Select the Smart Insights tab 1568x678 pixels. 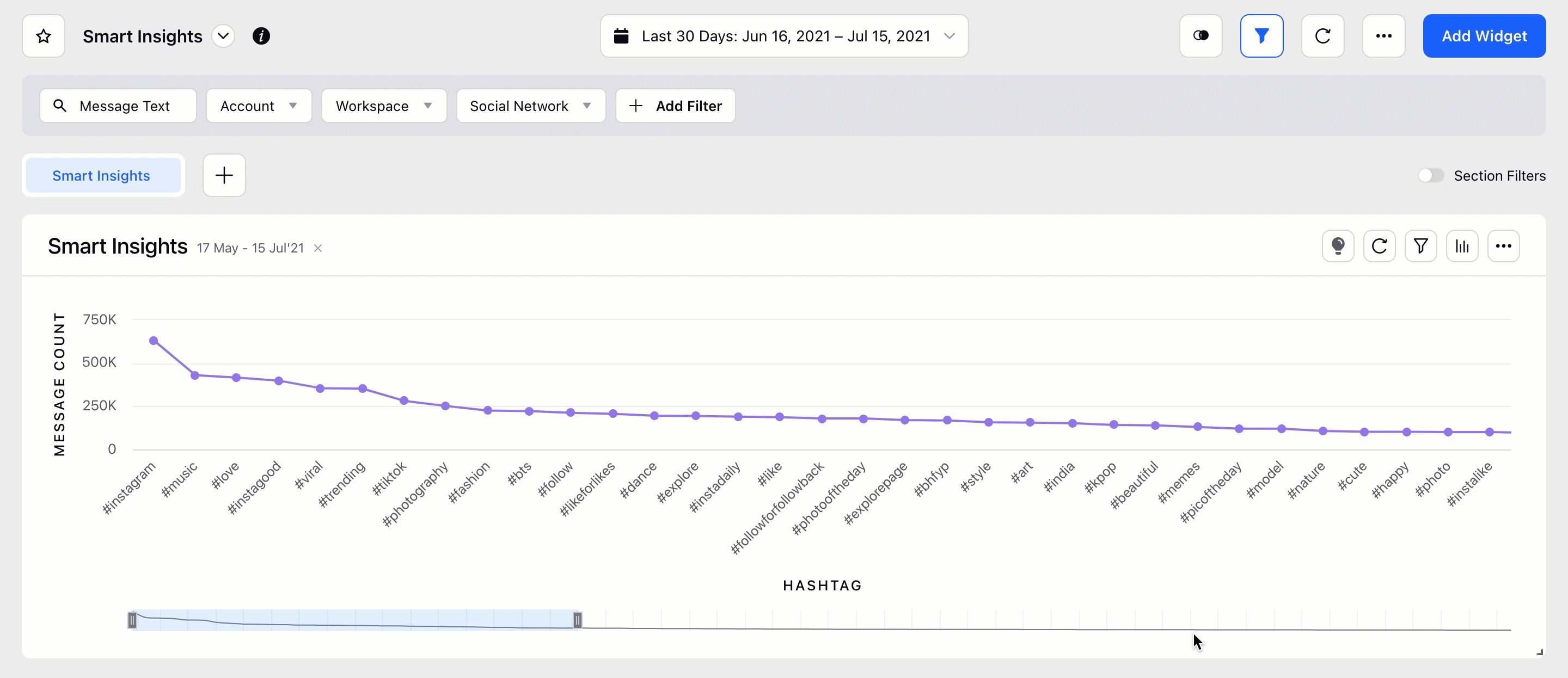pos(101,176)
